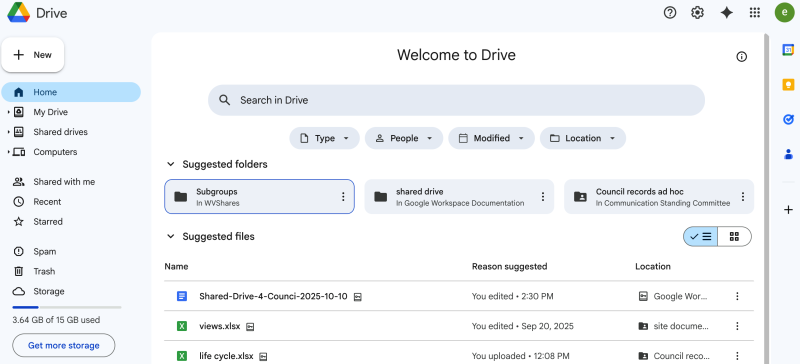
Task: Click the Trash bin icon in sidebar
Action: coord(19,271)
